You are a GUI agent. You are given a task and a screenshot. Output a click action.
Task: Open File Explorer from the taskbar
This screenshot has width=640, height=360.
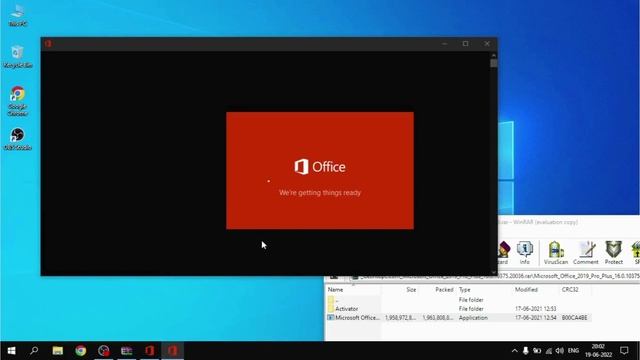pos(58,351)
